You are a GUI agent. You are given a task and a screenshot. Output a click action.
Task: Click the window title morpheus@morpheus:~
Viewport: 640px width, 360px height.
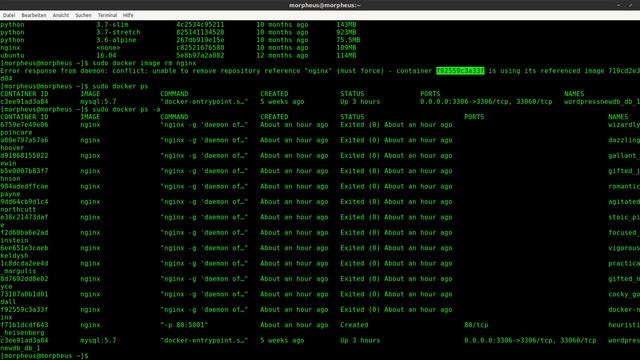(x=325, y=5)
